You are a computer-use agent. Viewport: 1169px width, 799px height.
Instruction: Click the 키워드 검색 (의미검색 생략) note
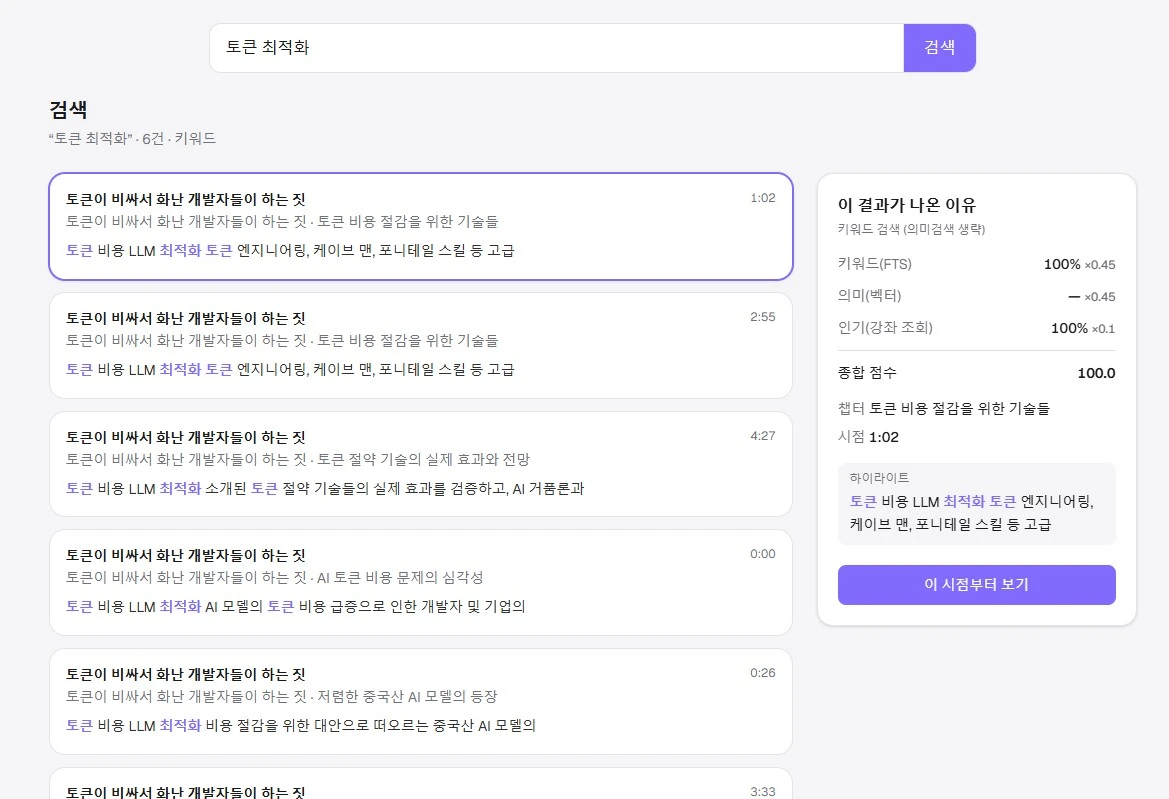[x=911, y=230]
